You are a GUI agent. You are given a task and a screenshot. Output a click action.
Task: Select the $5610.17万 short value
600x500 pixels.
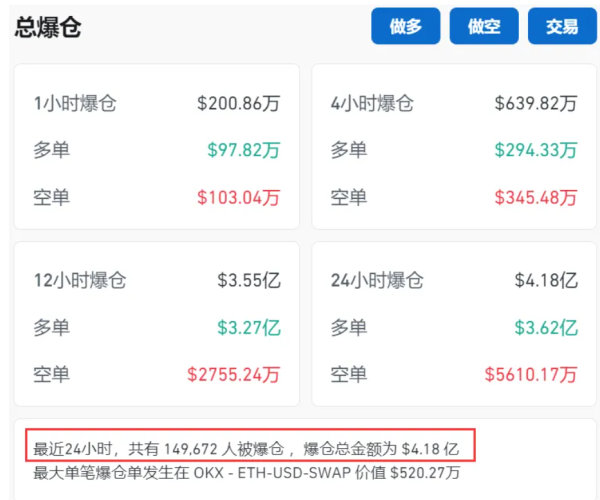(531, 375)
